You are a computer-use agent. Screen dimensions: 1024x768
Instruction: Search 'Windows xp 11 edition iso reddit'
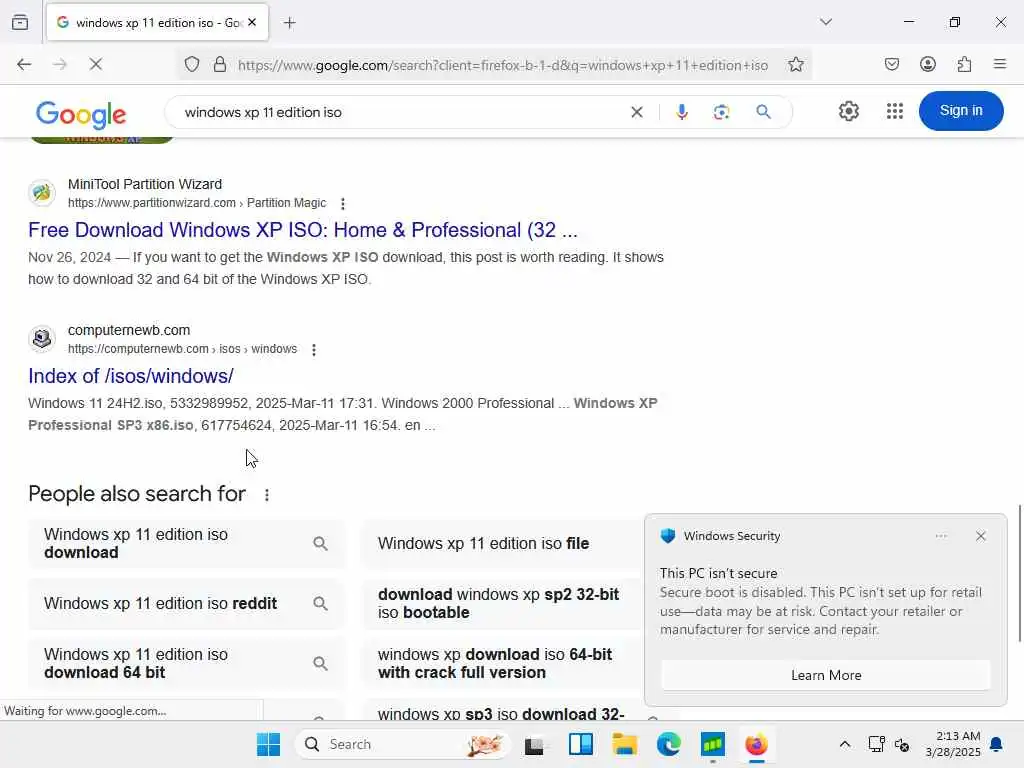[186, 603]
